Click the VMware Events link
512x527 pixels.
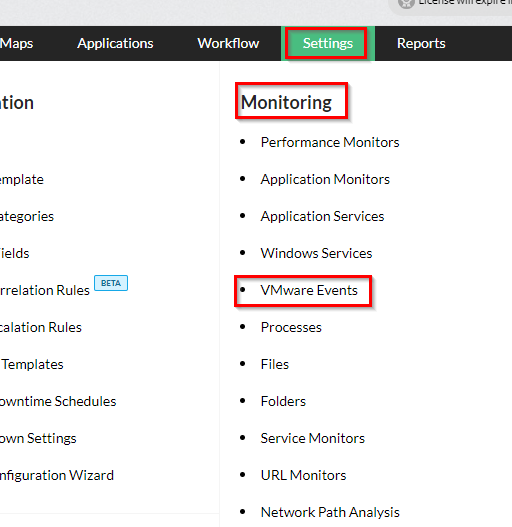(309, 290)
